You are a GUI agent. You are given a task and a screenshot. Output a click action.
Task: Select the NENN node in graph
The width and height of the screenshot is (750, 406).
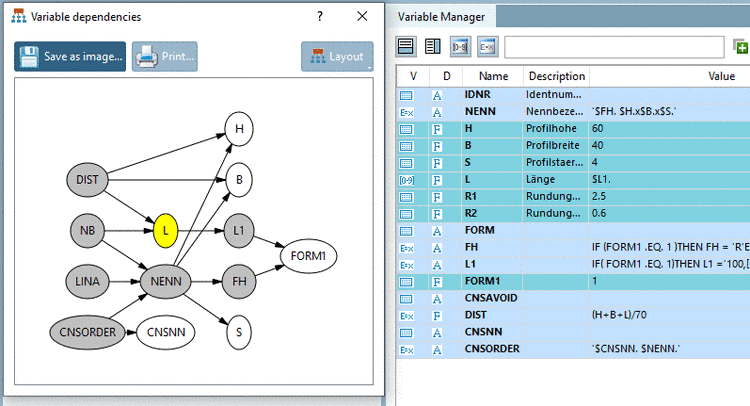(x=165, y=282)
